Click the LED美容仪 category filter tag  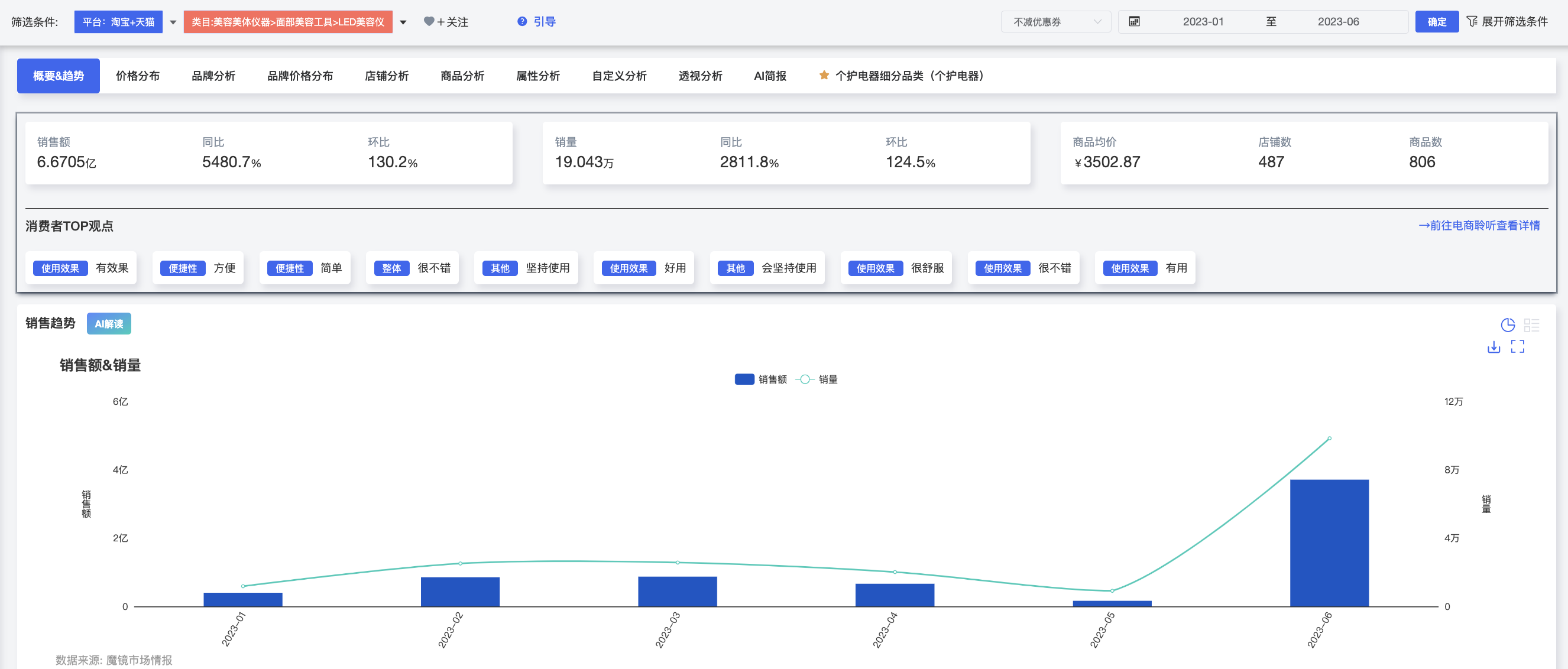[x=288, y=22]
